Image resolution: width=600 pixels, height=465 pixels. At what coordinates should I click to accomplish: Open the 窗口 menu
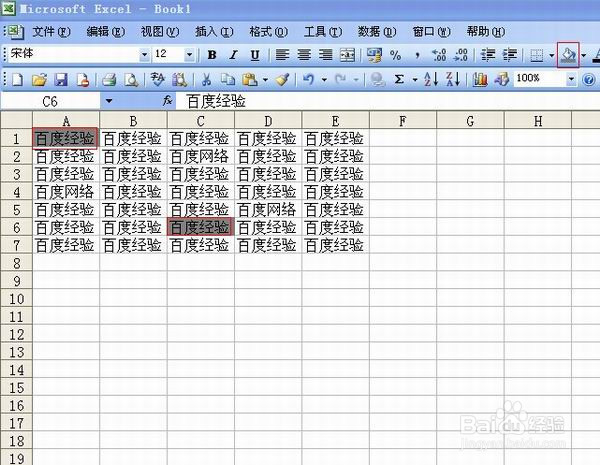click(431, 31)
